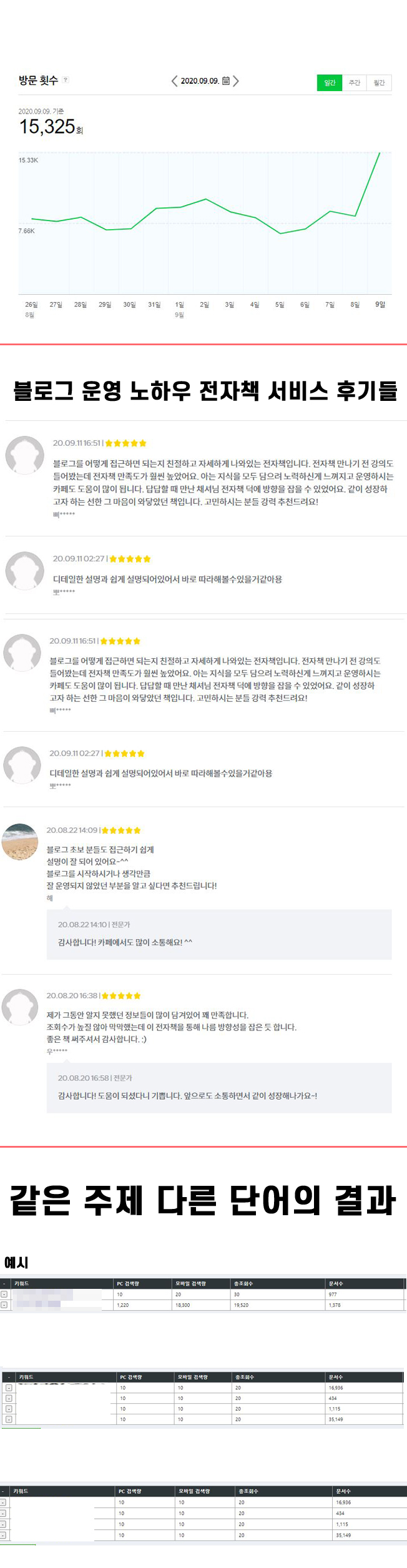Go to previous date with left chevron
The width and height of the screenshot is (407, 1568).
(174, 81)
